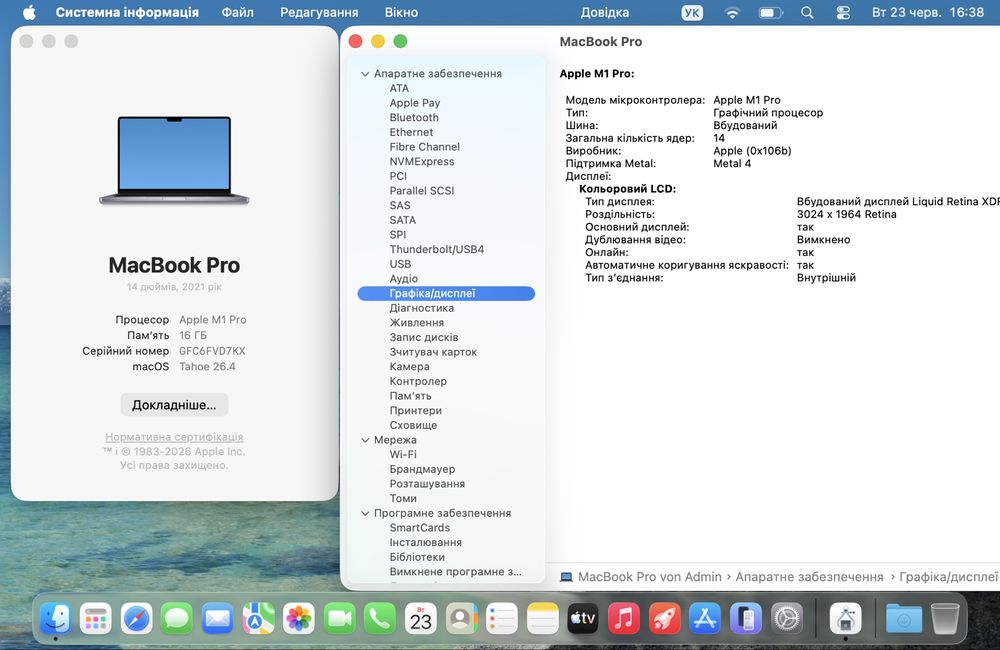Image resolution: width=1000 pixels, height=650 pixels.
Task: Select Сховище in the sidebar
Action: [x=413, y=425]
